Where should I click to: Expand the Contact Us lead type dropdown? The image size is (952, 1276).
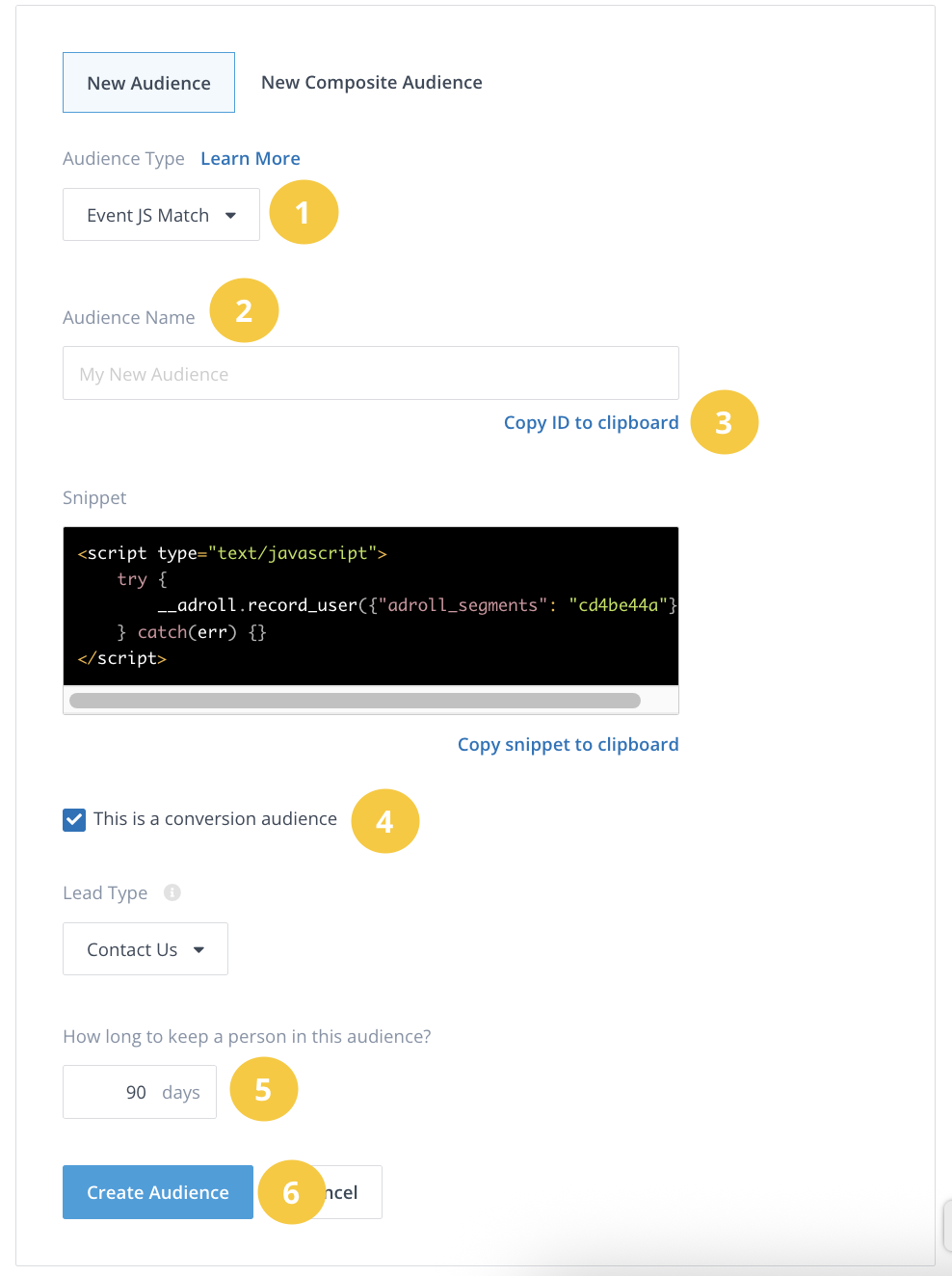tap(145, 949)
